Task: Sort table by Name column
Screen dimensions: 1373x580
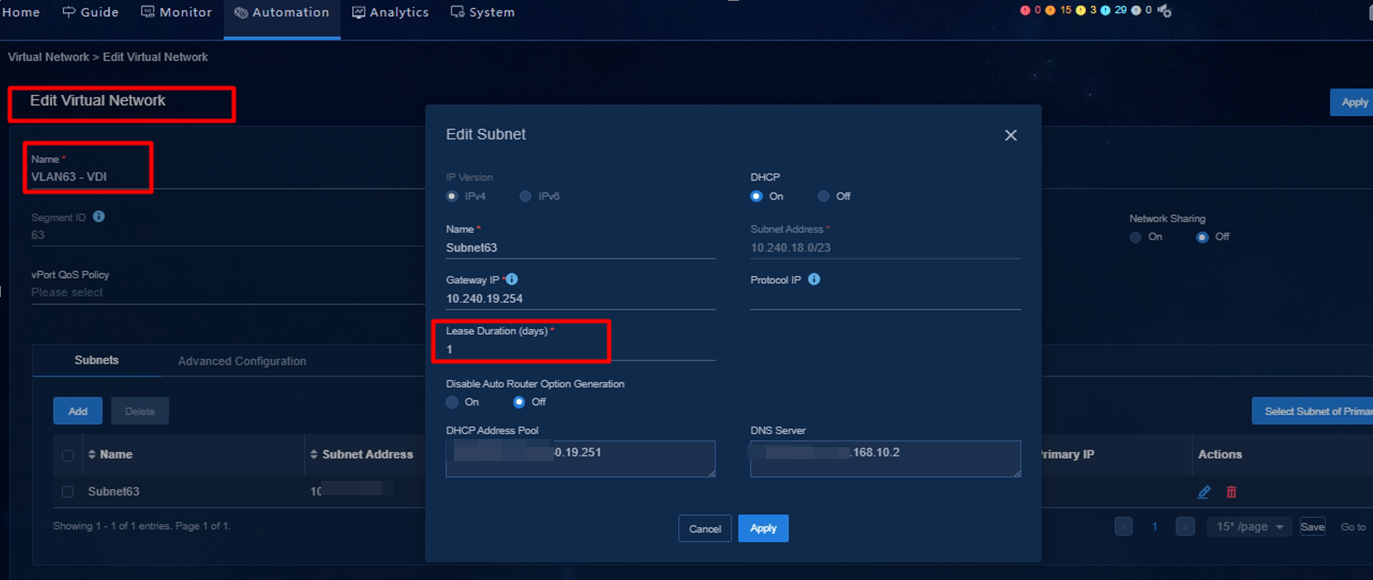Action: click(x=93, y=455)
